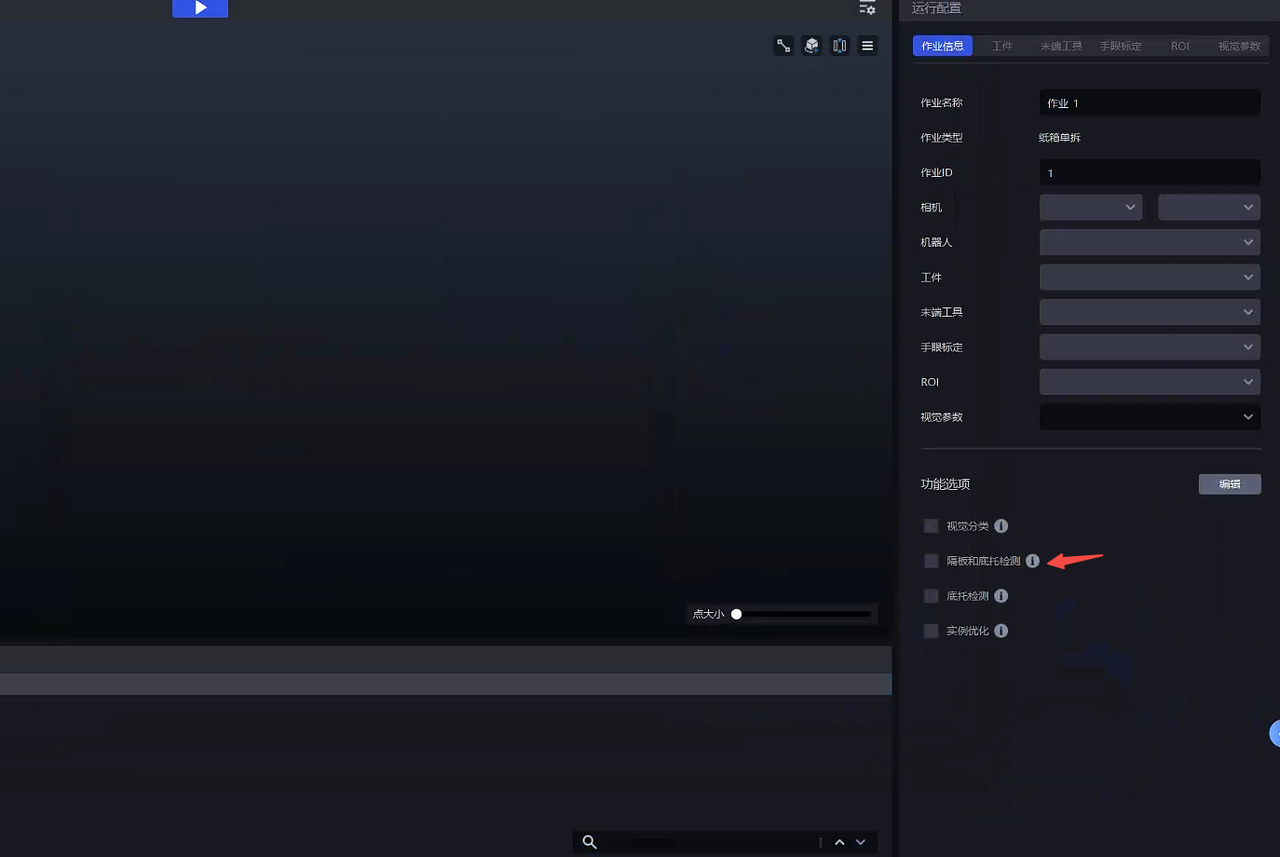Click the 编辑 button

coord(1229,484)
